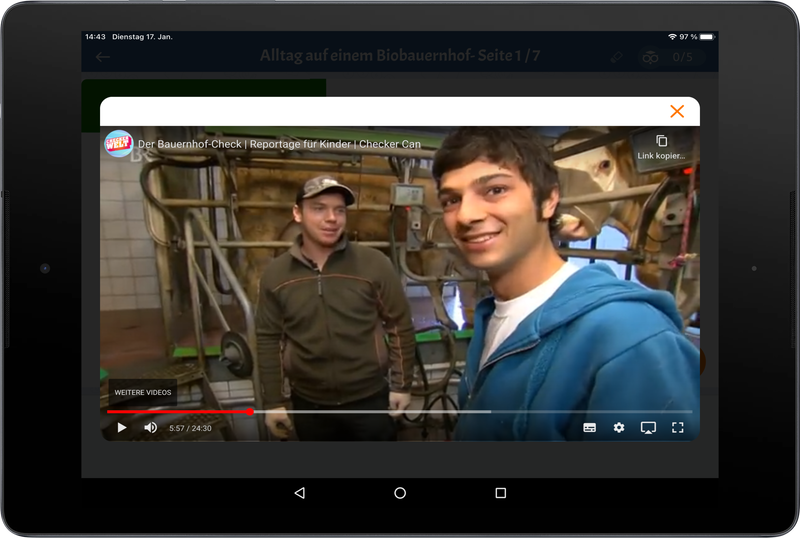Enter fullscreen video mode
Screen dimensions: 800x538
[x=677, y=428]
